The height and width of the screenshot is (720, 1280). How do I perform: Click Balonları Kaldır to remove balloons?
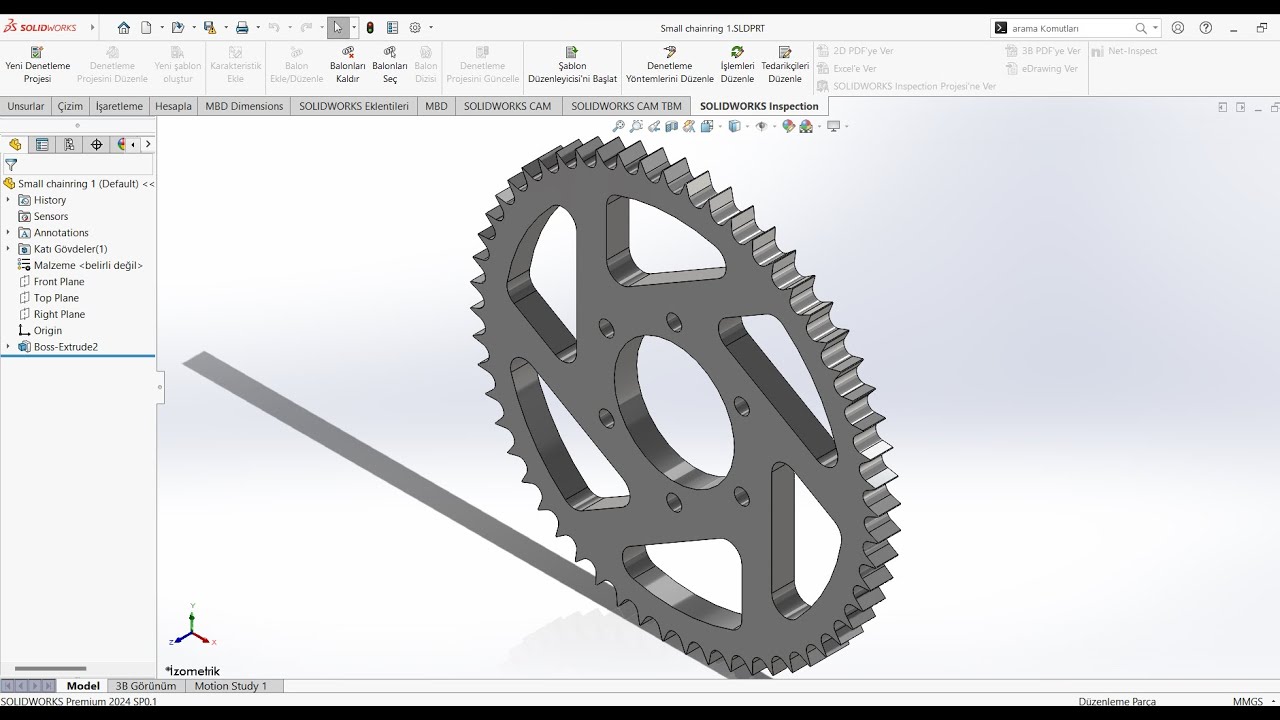(348, 65)
